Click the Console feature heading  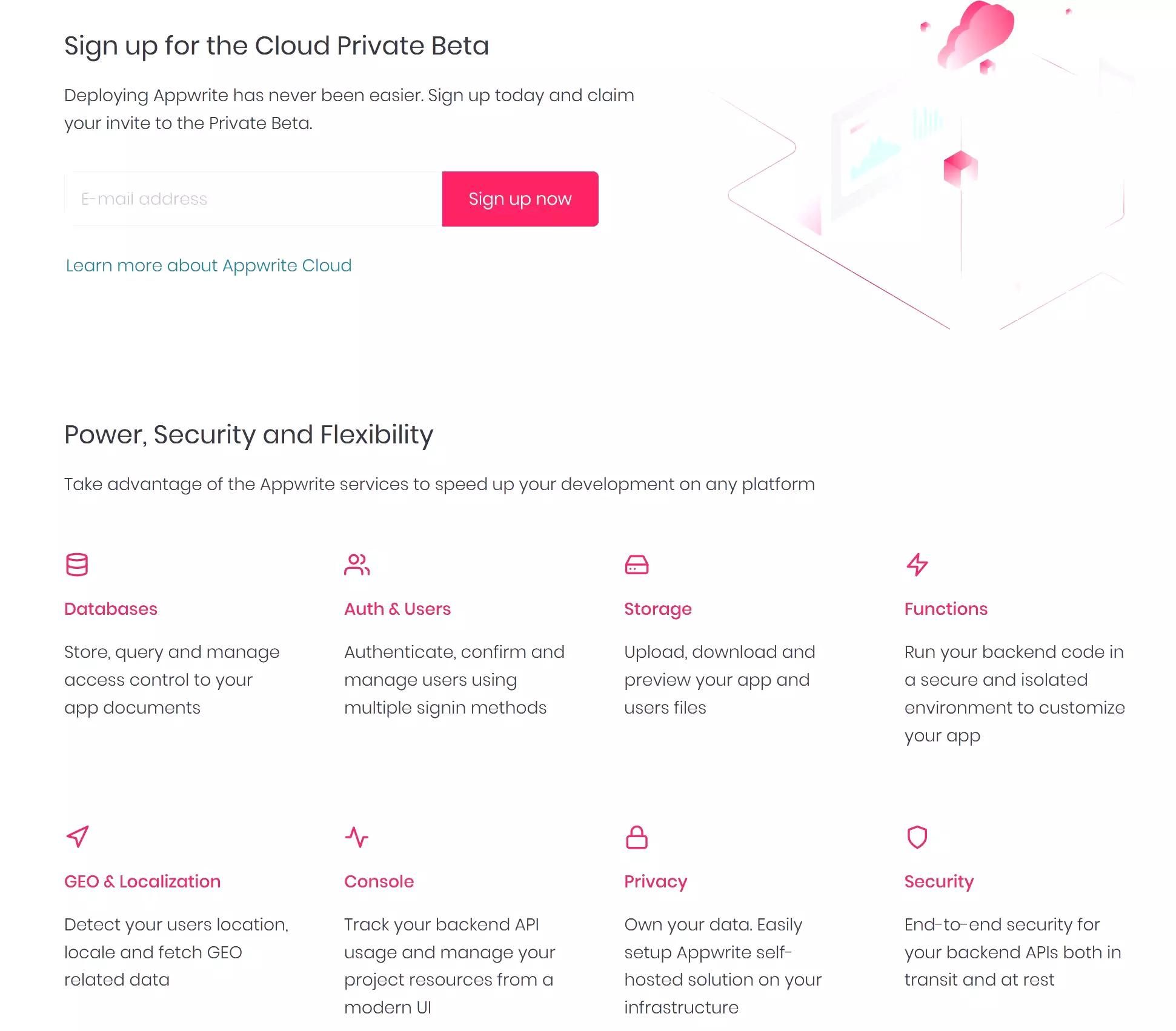379,881
